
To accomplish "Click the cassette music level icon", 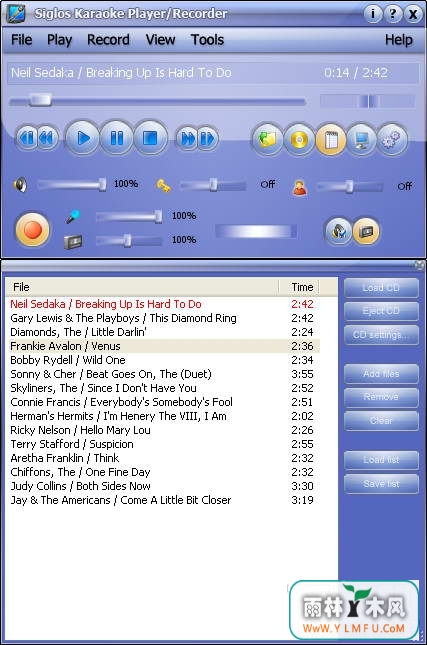I will point(73,242).
